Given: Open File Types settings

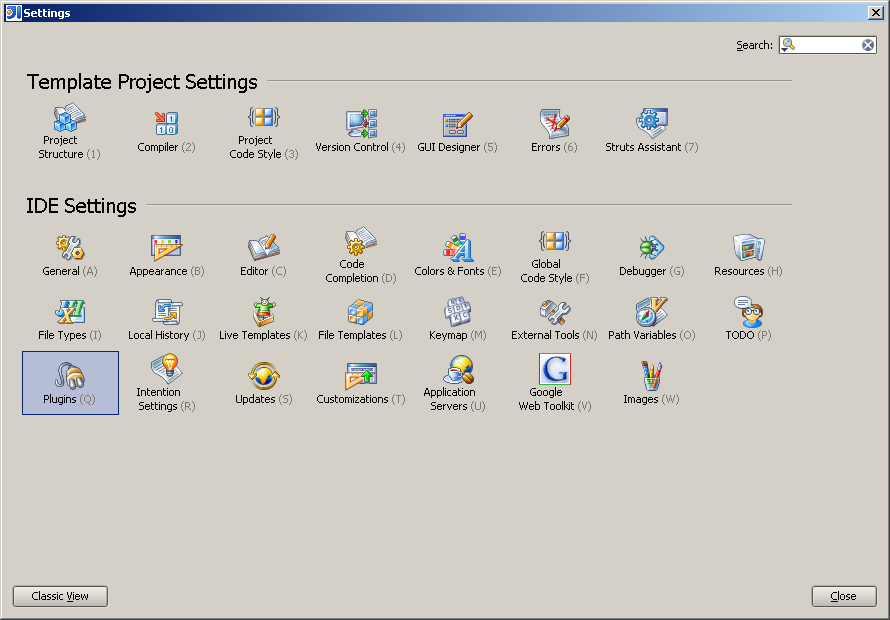Looking at the screenshot, I should click(x=69, y=319).
